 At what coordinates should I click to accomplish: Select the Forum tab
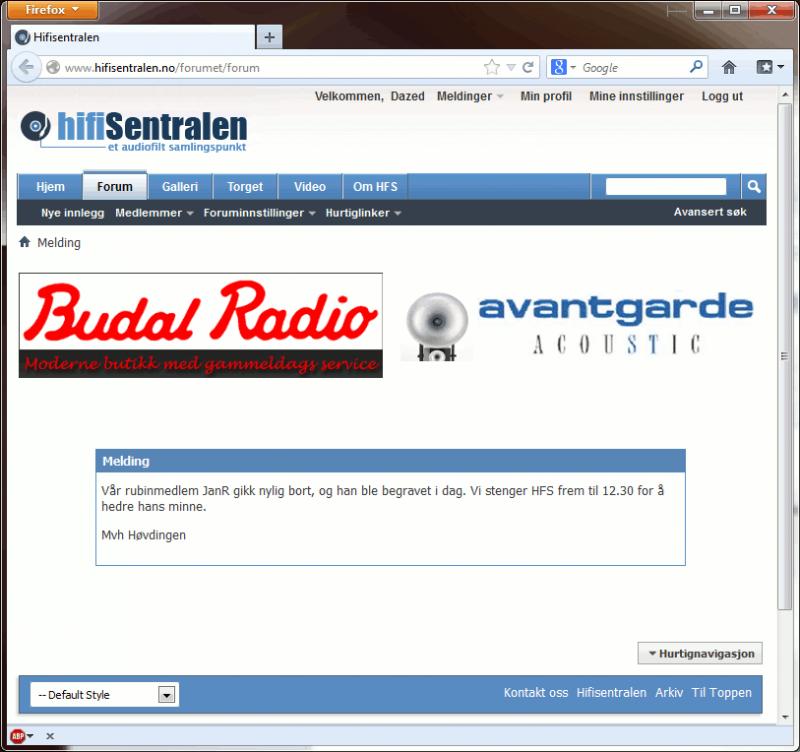click(x=115, y=186)
